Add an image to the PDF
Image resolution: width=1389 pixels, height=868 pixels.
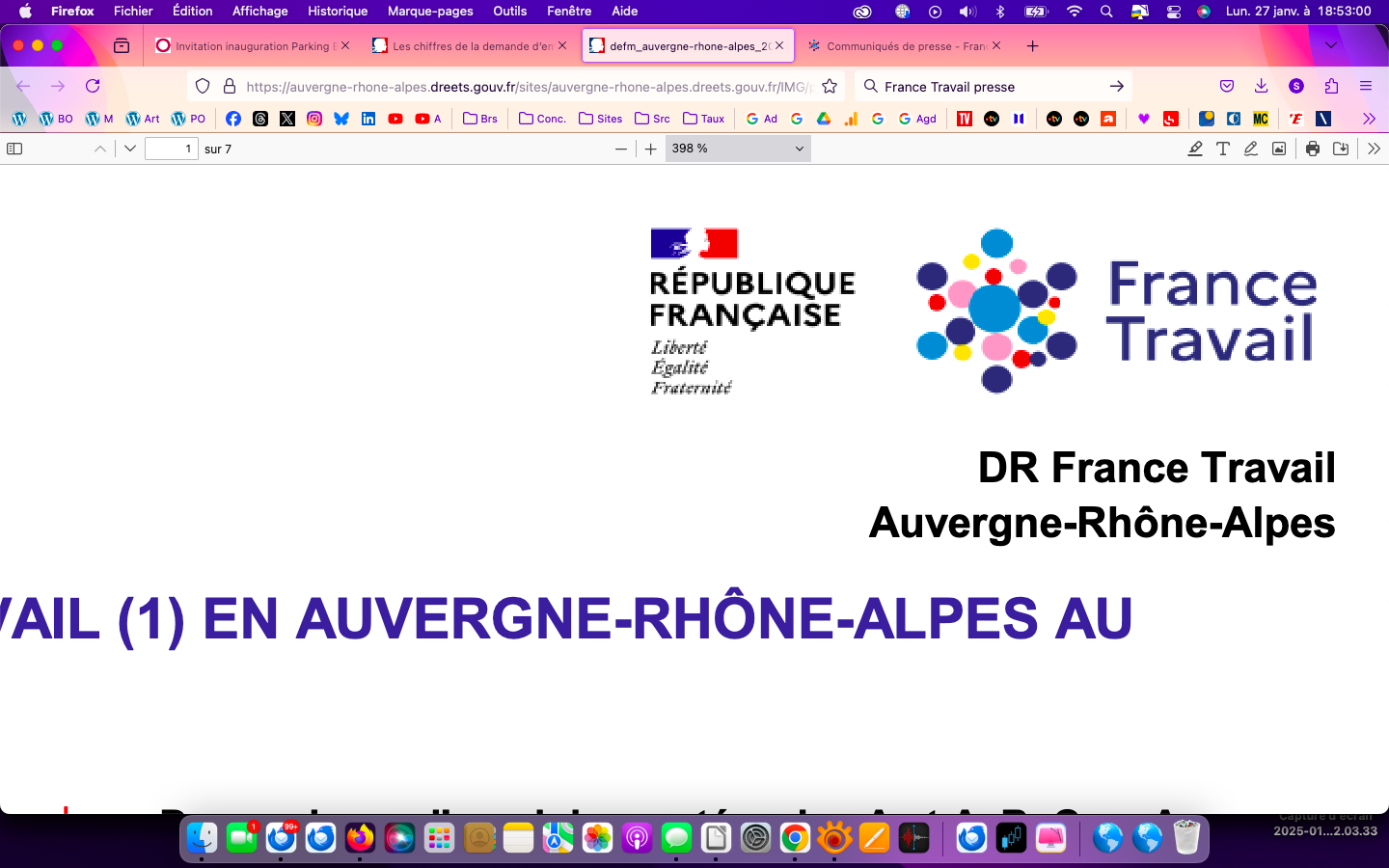click(x=1279, y=149)
